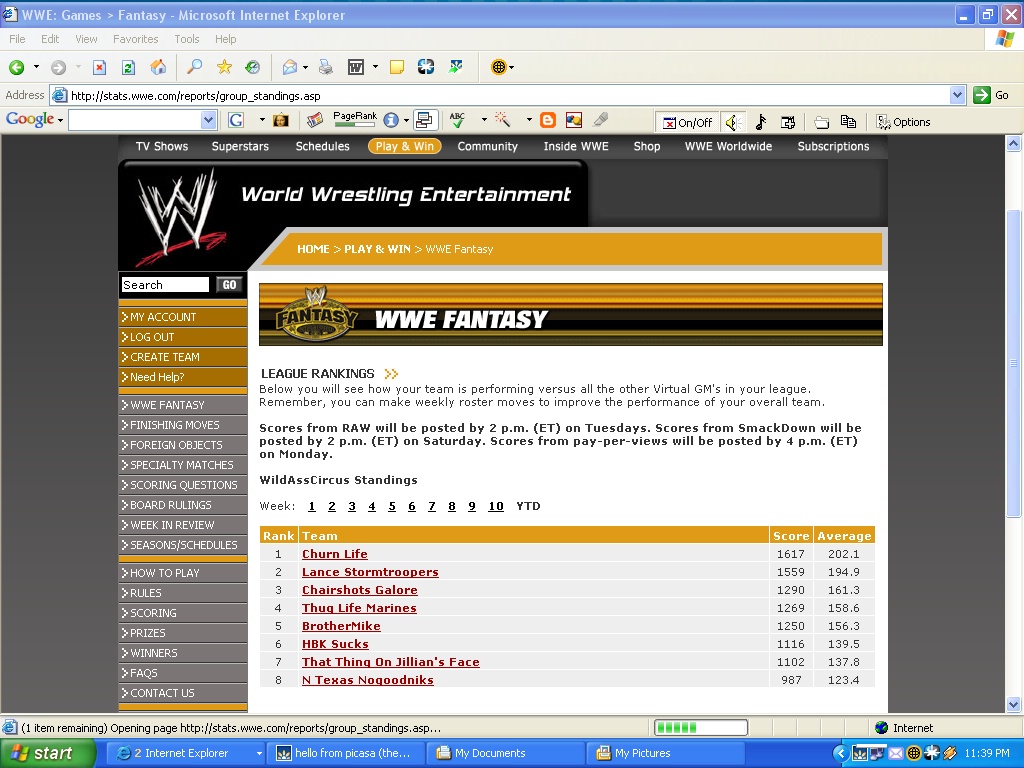
Task: Click the GO button next to WWE Search
Action: pyautogui.click(x=229, y=285)
